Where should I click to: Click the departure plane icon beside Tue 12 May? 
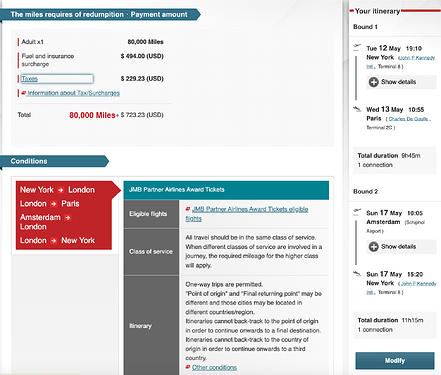coord(357,47)
